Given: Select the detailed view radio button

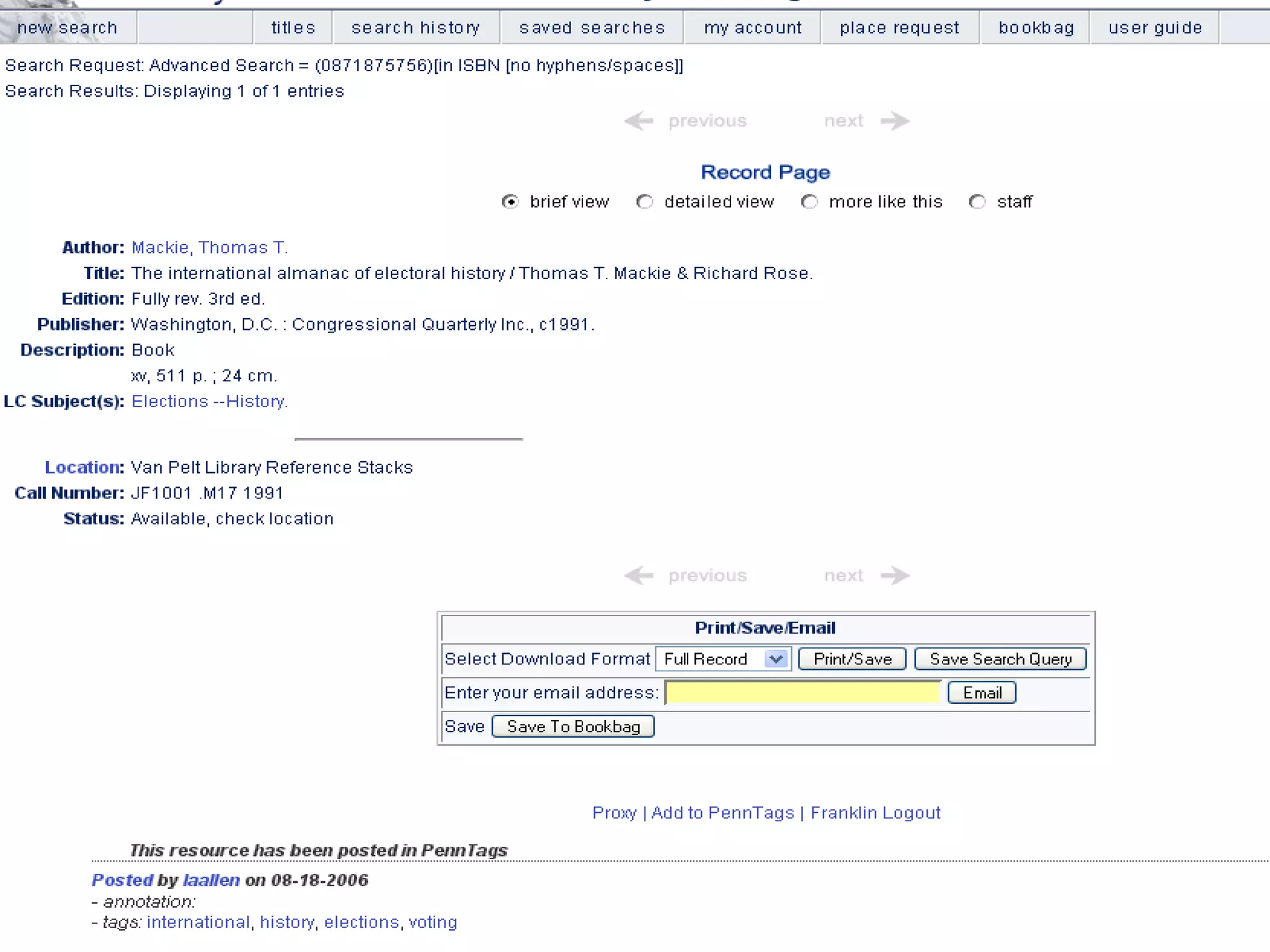Looking at the screenshot, I should click(x=644, y=202).
